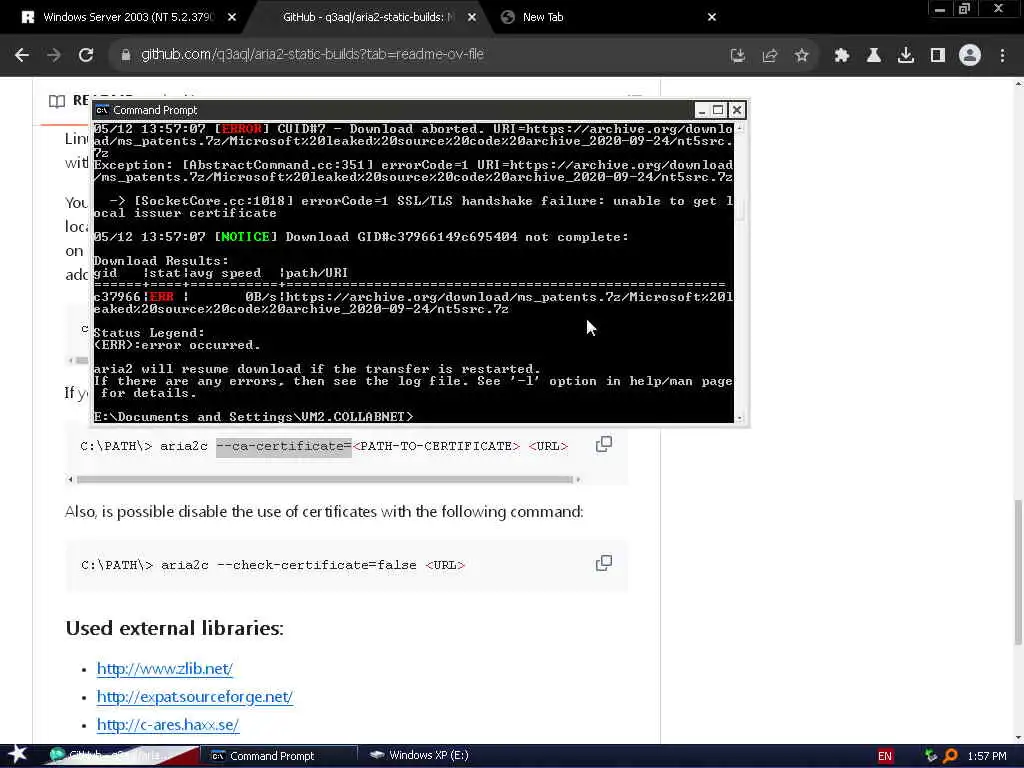Viewport: 1024px width, 768px height.
Task: Open Chrome Labs flask icon
Action: (874, 56)
